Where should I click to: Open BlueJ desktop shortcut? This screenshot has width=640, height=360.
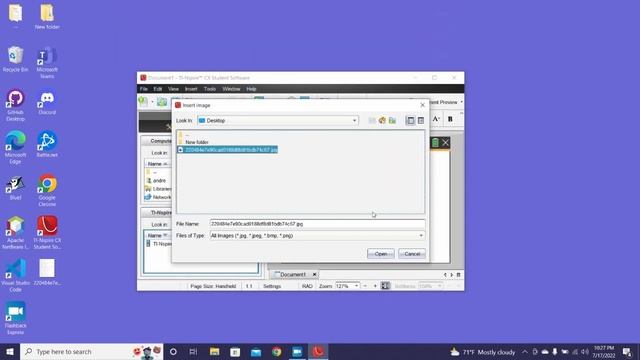coord(16,188)
